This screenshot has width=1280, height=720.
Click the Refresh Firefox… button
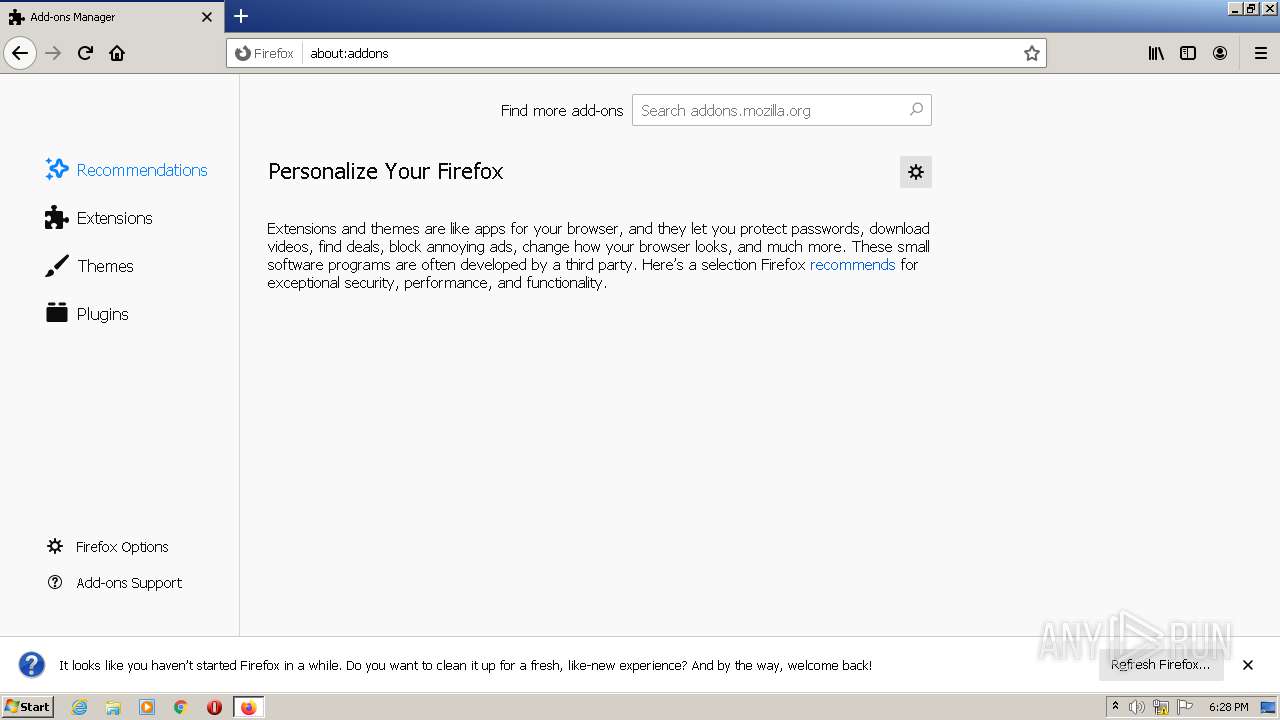[x=1161, y=665]
